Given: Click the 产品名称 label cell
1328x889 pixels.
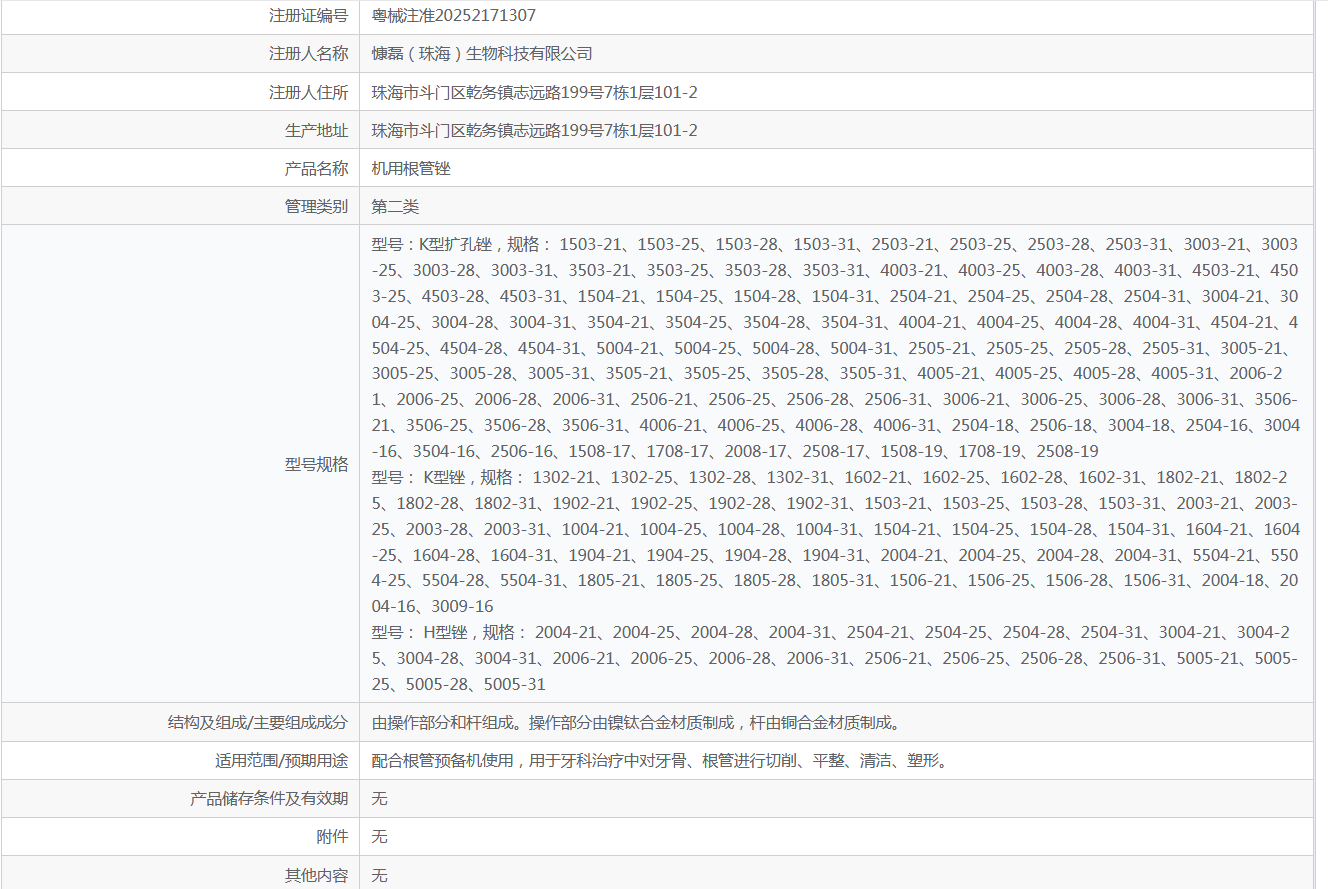Looking at the screenshot, I should tap(180, 168).
